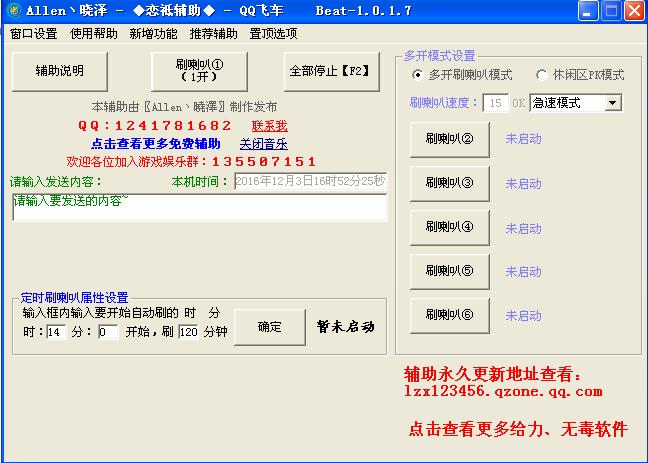Click the message content text box
648x463 pixels.
[x=200, y=207]
